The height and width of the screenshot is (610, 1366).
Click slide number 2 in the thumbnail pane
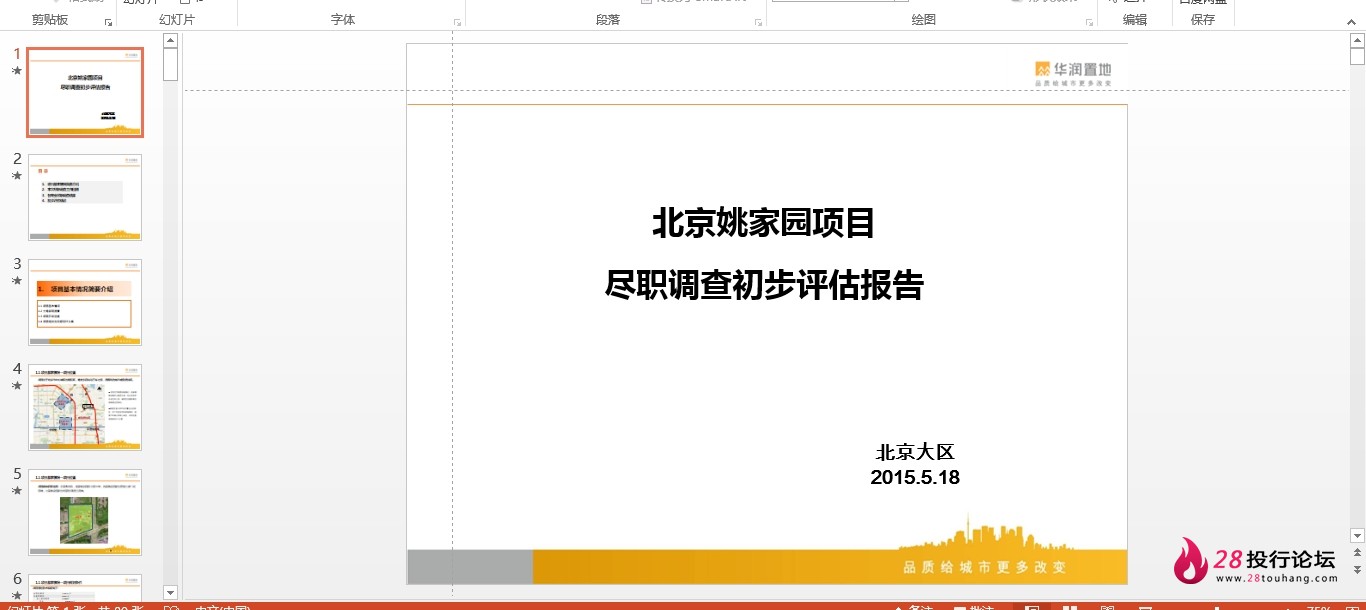(16, 159)
